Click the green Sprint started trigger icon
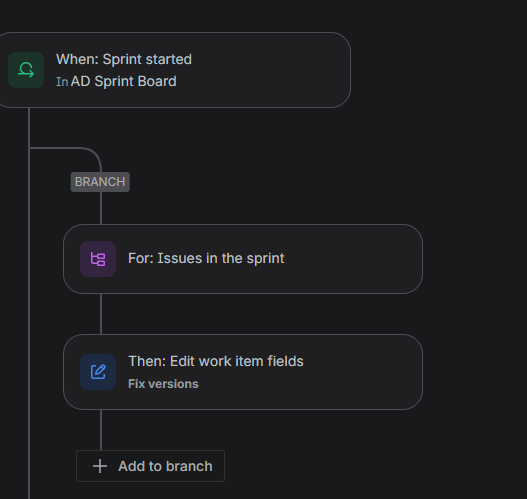 (26, 70)
